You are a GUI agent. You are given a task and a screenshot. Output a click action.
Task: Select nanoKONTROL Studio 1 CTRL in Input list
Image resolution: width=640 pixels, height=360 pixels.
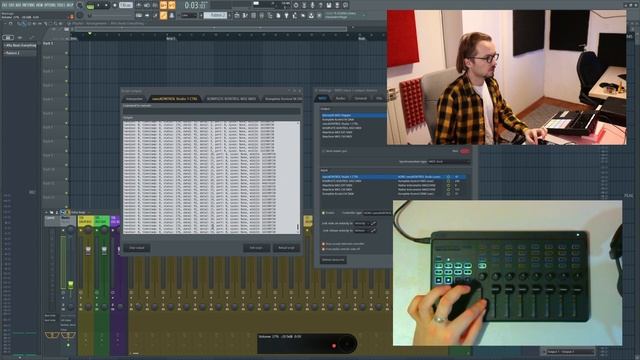(393, 177)
